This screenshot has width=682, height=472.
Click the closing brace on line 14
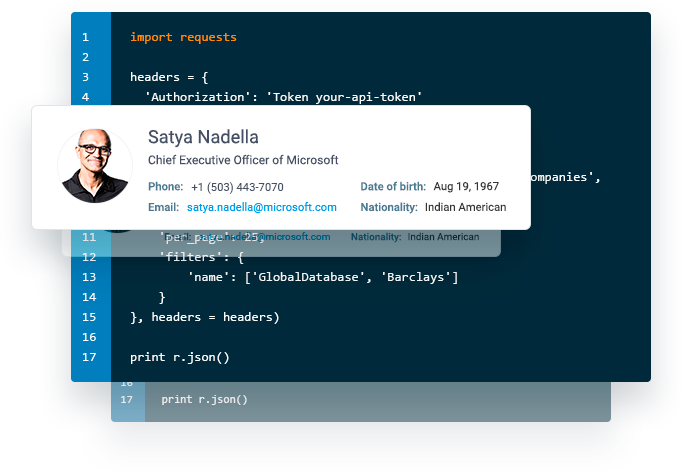(x=162, y=297)
